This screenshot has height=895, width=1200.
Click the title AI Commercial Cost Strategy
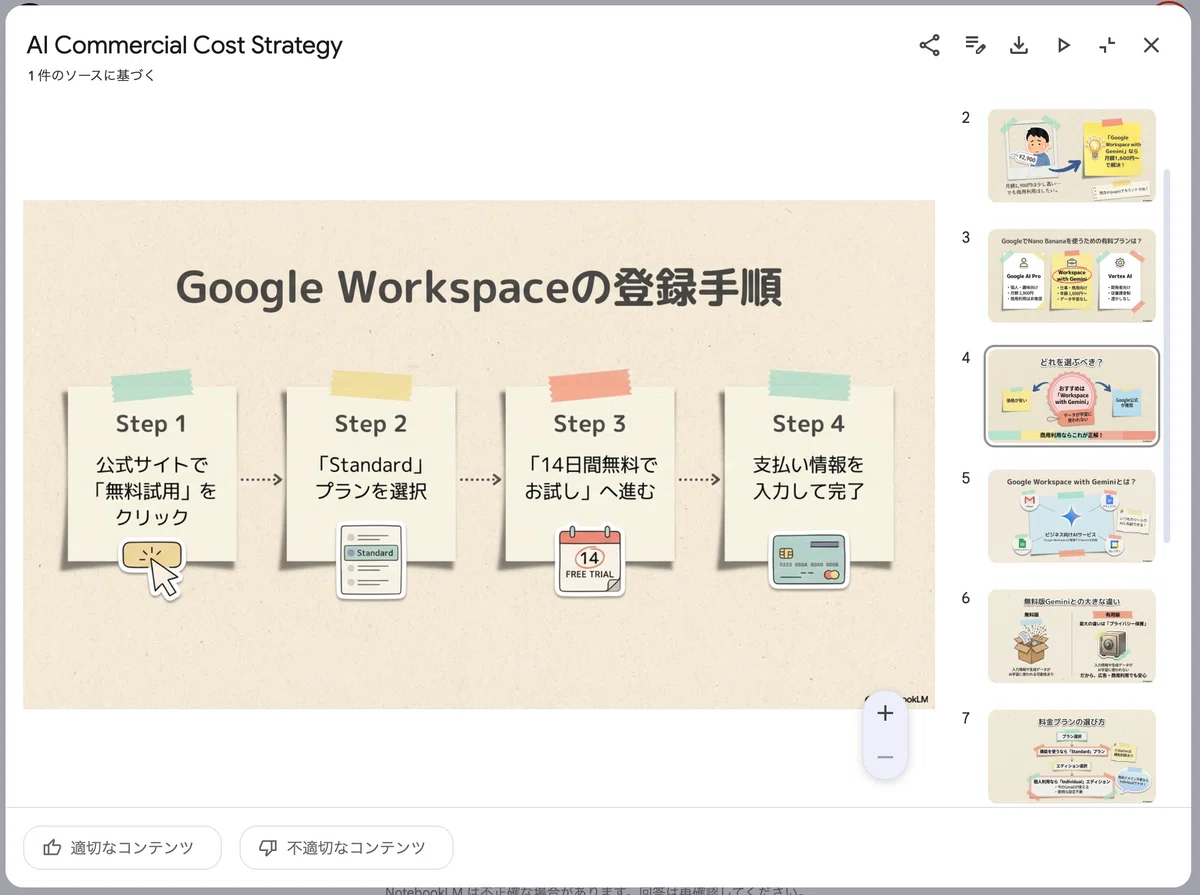coord(185,45)
